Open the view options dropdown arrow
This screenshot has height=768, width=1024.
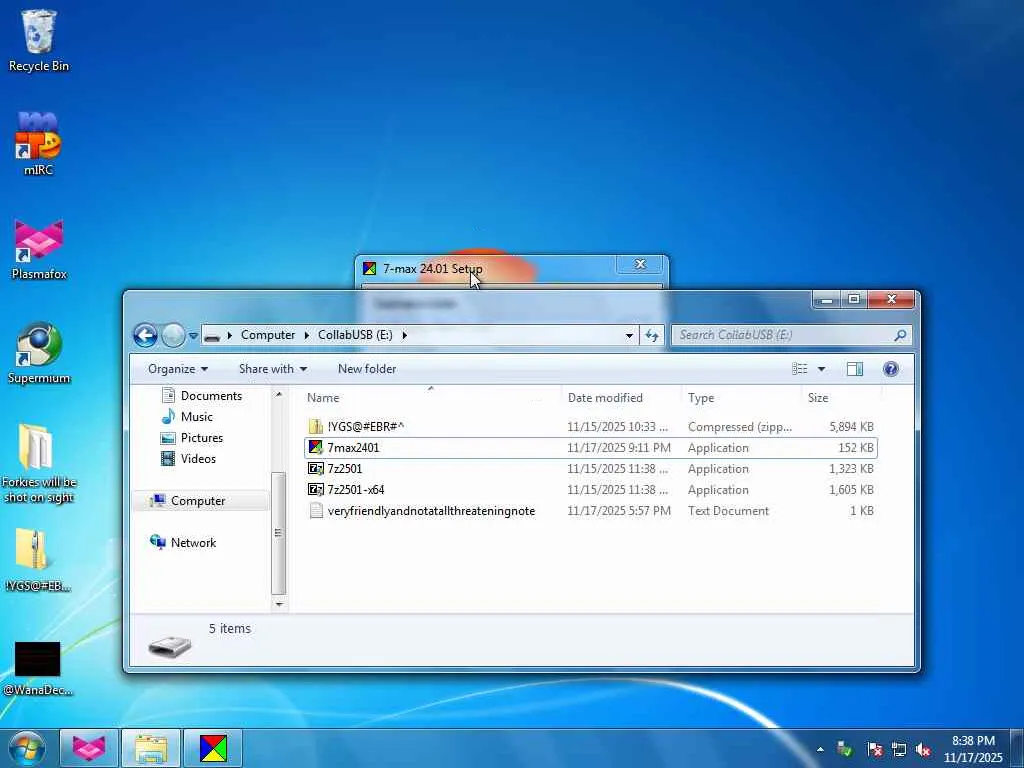822,369
